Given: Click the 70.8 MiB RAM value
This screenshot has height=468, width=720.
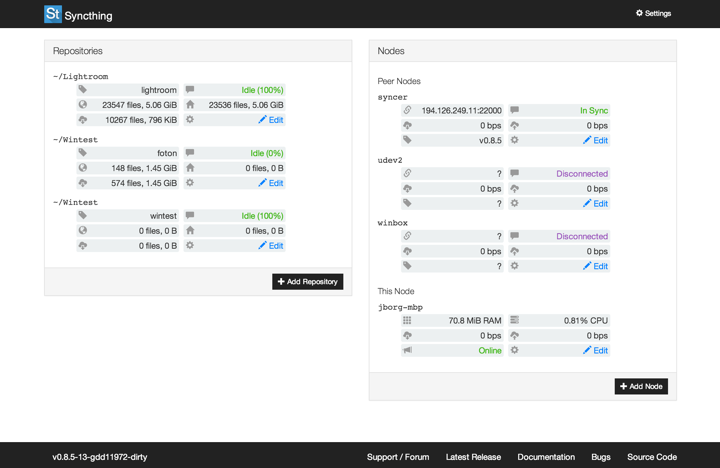Looking at the screenshot, I should pyautogui.click(x=475, y=320).
